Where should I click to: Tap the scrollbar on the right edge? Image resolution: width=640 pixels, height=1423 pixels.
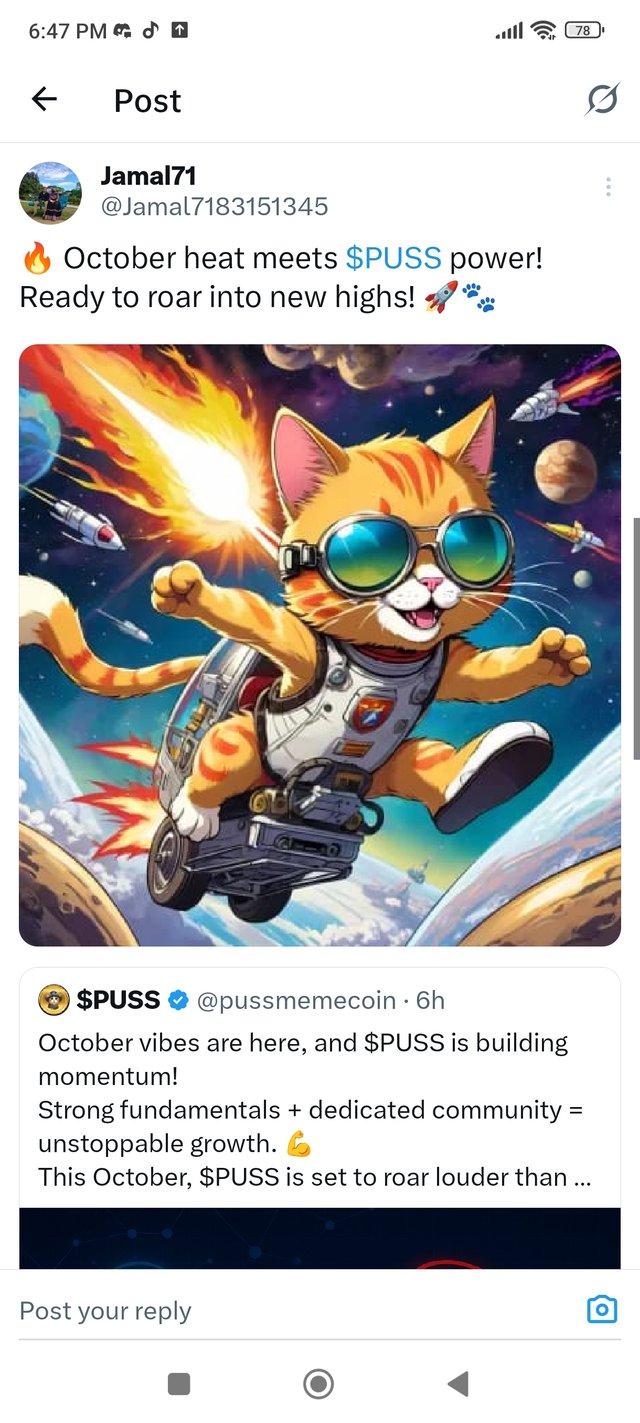tap(636, 638)
